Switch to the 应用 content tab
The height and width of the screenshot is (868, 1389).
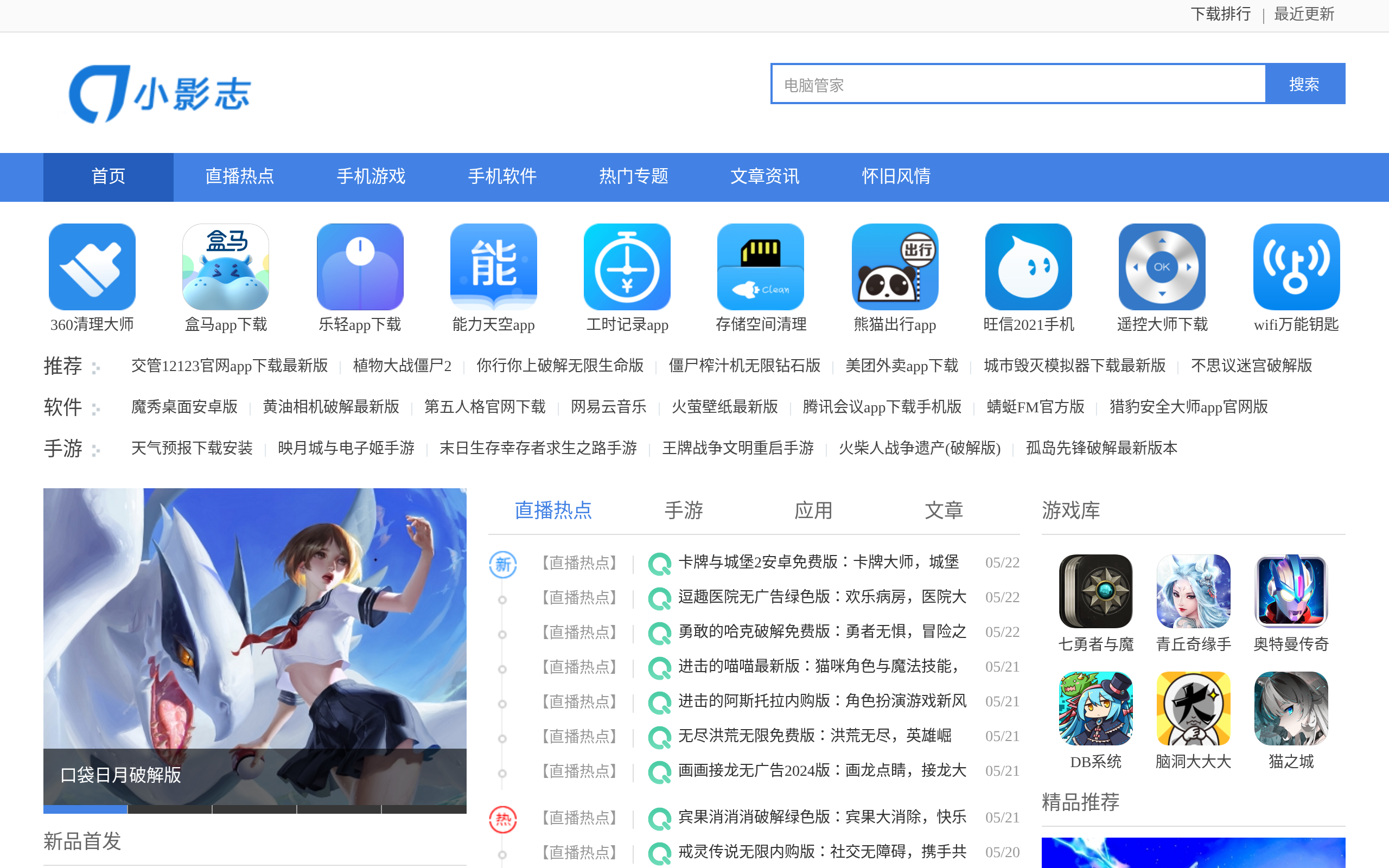click(x=813, y=510)
